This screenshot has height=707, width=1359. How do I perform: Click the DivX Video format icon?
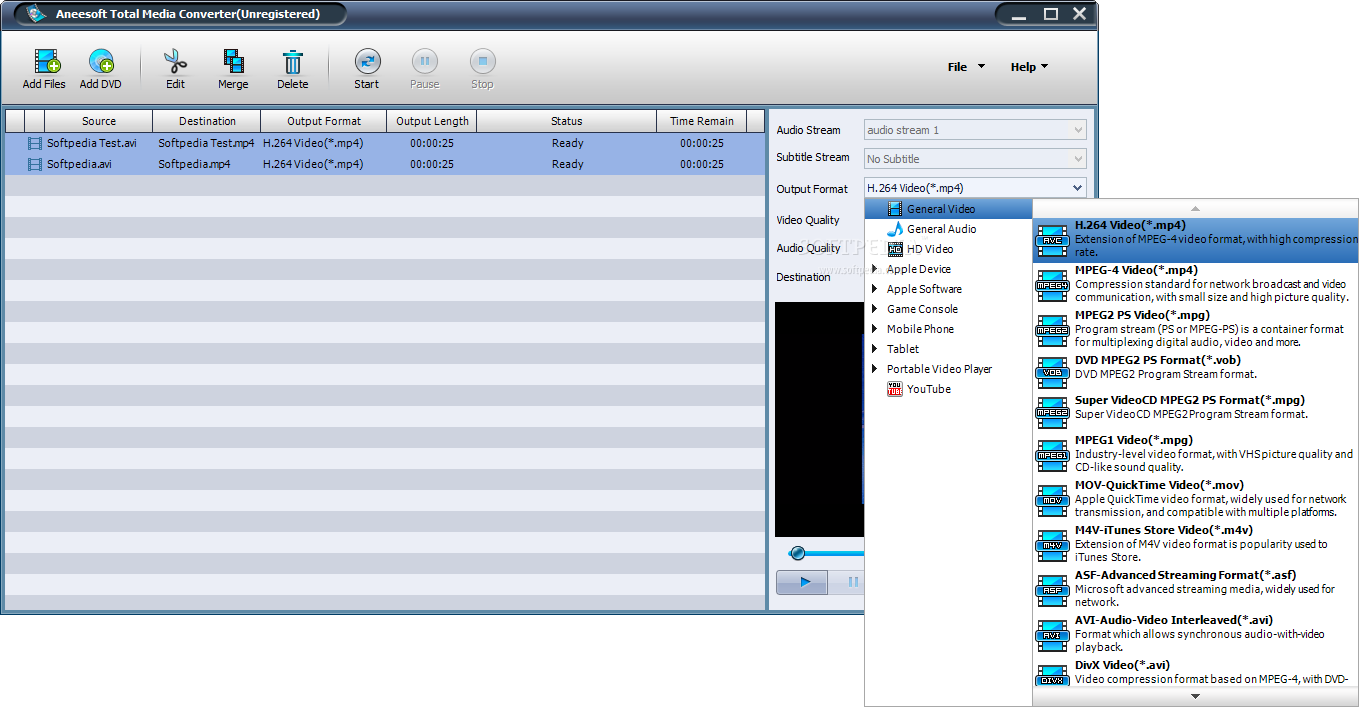pos(1052,676)
